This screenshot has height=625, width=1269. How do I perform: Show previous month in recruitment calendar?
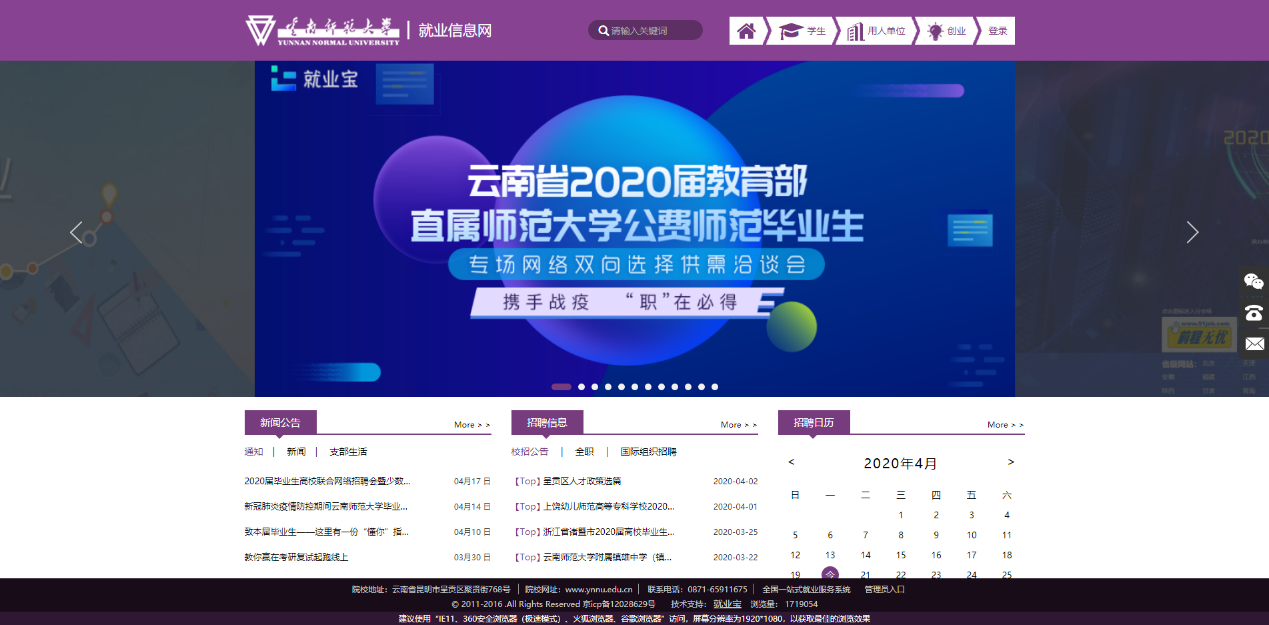792,462
